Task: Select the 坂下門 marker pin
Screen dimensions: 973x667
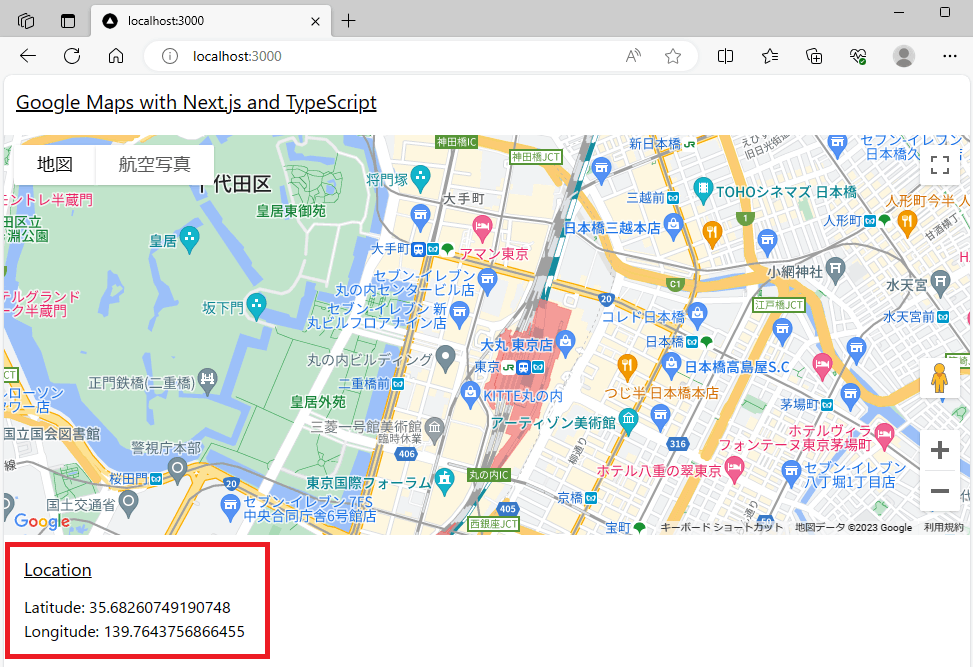Action: pyautogui.click(x=256, y=306)
